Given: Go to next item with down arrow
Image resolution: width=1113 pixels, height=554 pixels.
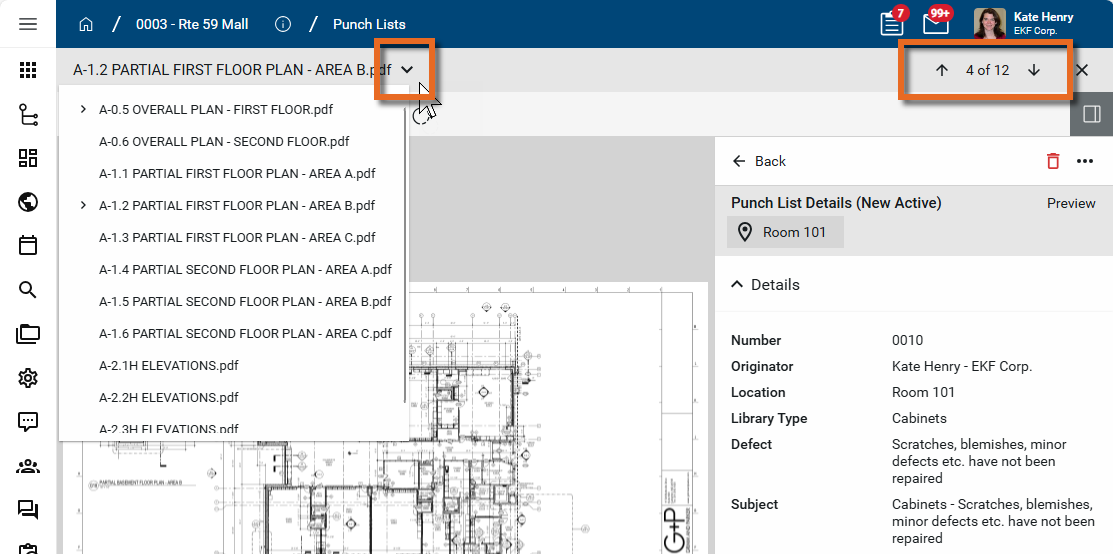Looking at the screenshot, I should click(1034, 70).
